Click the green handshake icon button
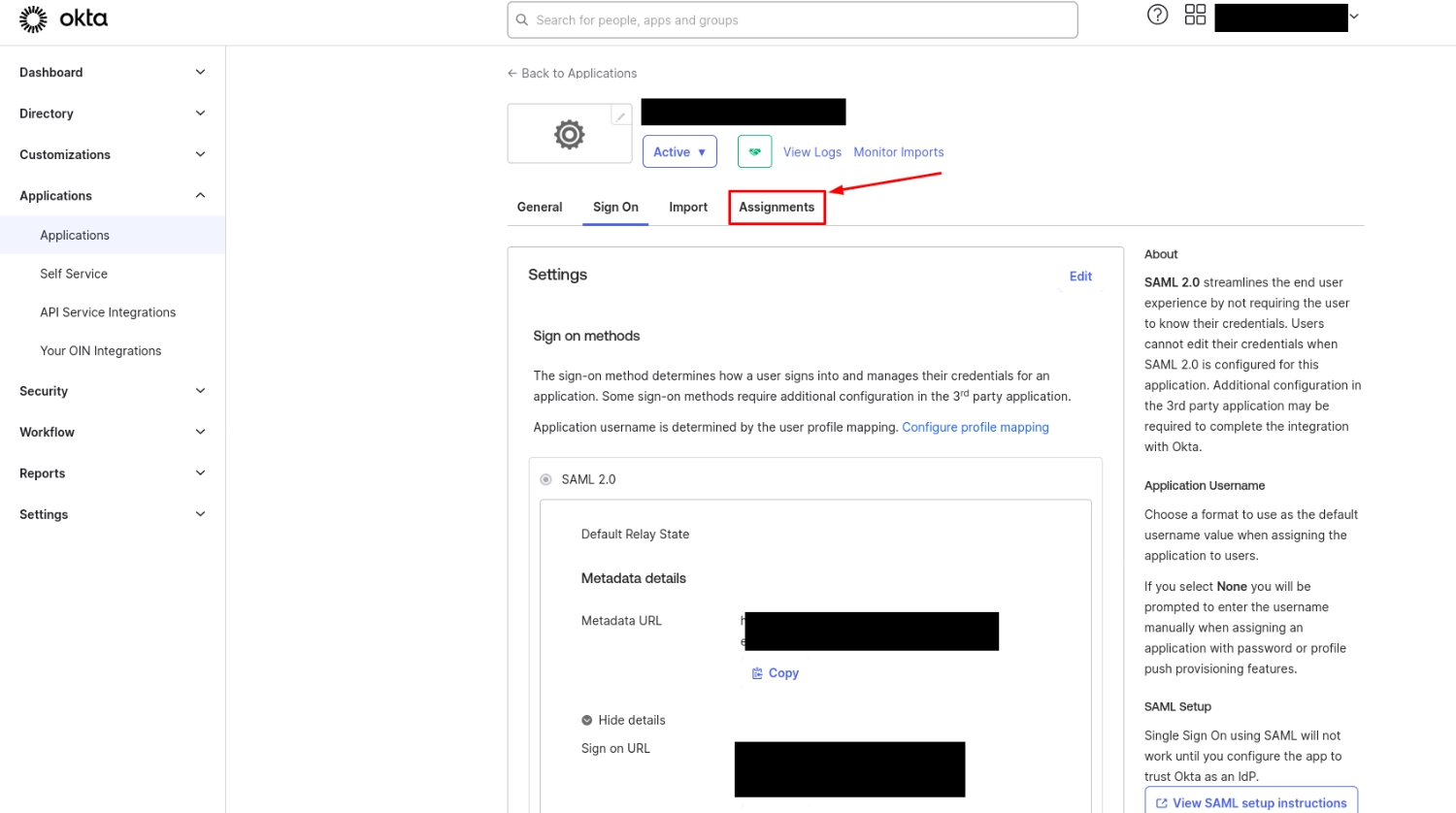The width and height of the screenshot is (1456, 813). pyautogui.click(x=754, y=151)
